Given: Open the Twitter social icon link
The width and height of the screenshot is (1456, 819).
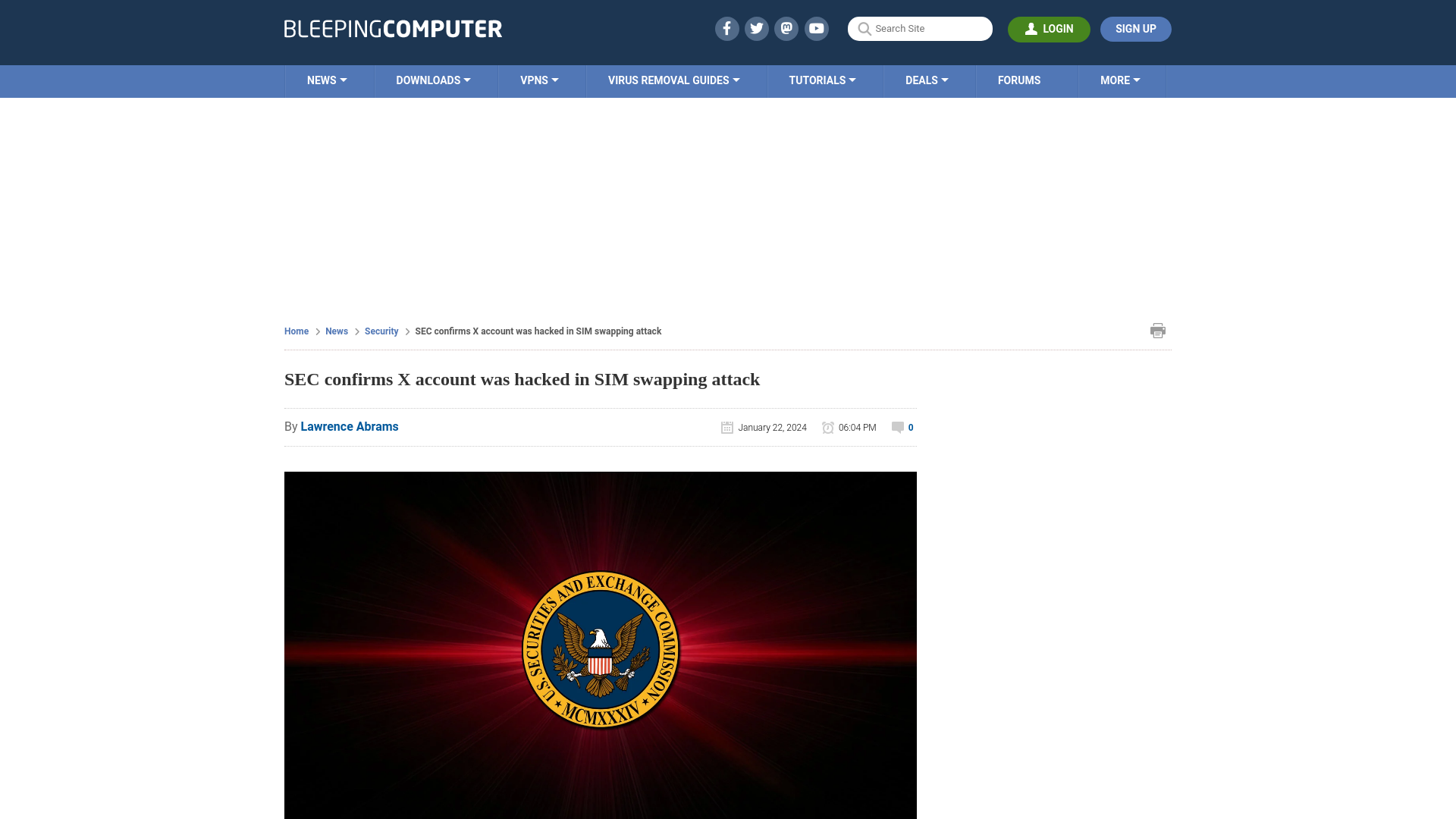Looking at the screenshot, I should pyautogui.click(x=756, y=28).
